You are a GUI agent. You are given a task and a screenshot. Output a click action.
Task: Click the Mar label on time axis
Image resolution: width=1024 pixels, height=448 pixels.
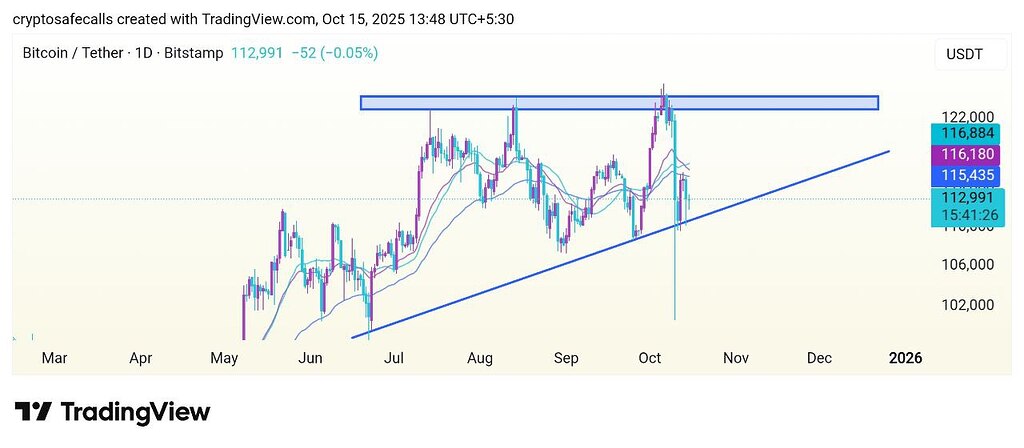[54, 358]
